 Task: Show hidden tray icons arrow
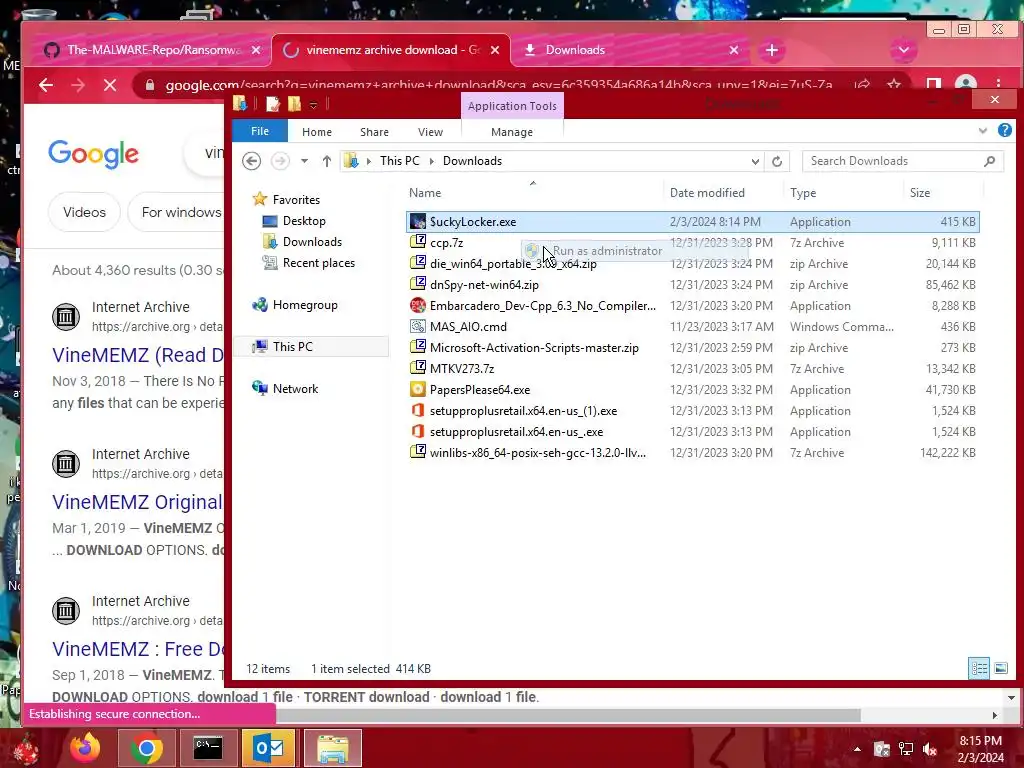click(857, 749)
